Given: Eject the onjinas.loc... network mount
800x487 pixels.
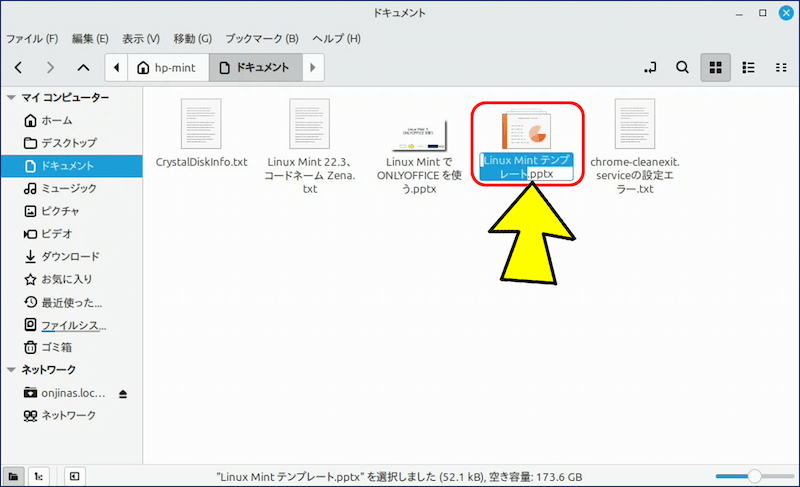Looking at the screenshot, I should (123, 394).
